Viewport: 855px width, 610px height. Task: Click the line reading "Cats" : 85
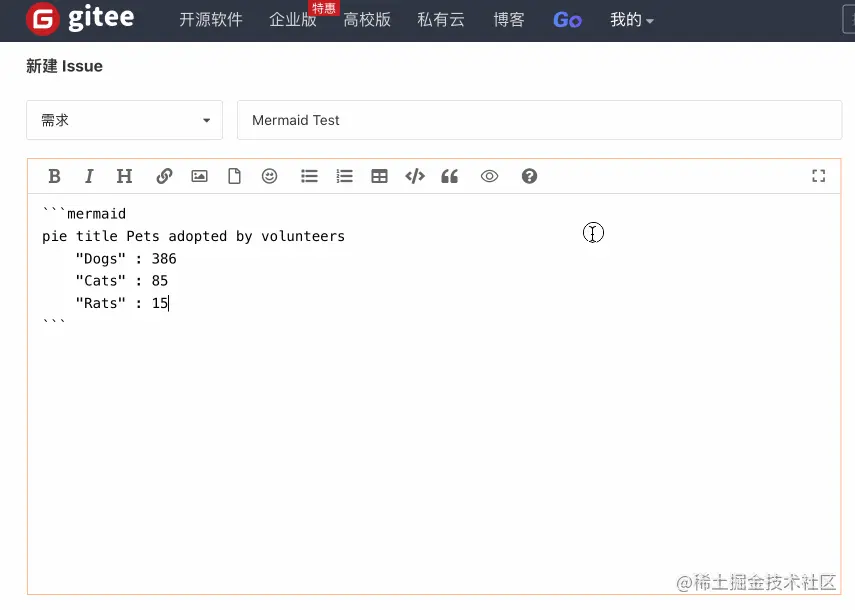(x=122, y=281)
